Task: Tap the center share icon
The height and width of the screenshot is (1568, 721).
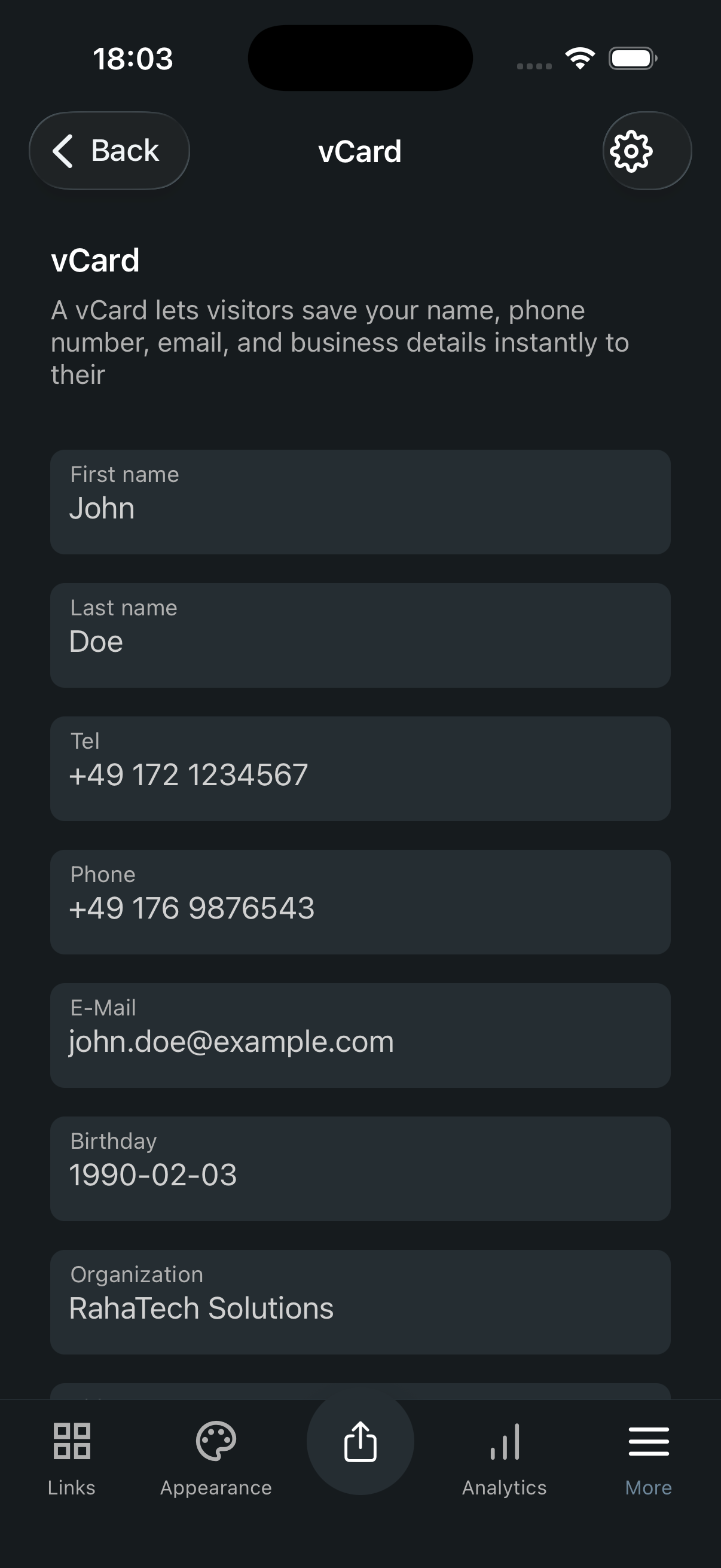Action: pyautogui.click(x=360, y=1442)
